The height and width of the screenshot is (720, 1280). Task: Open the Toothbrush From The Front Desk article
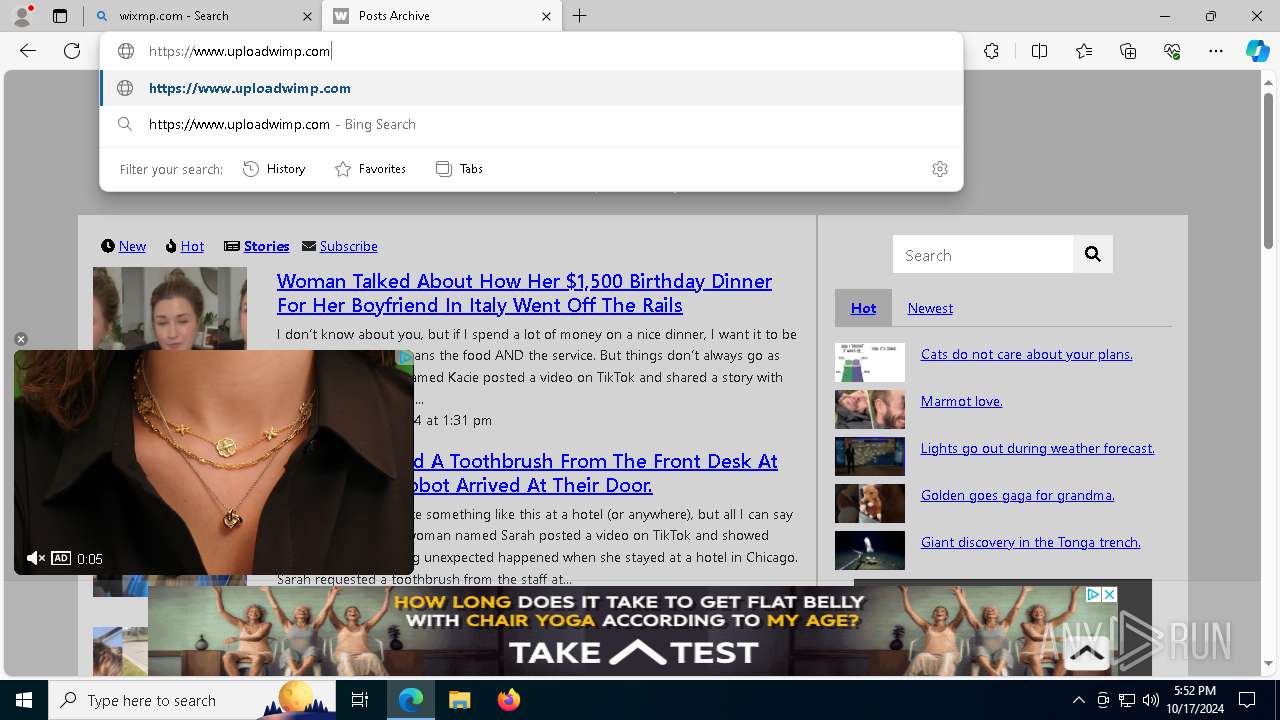(595, 473)
